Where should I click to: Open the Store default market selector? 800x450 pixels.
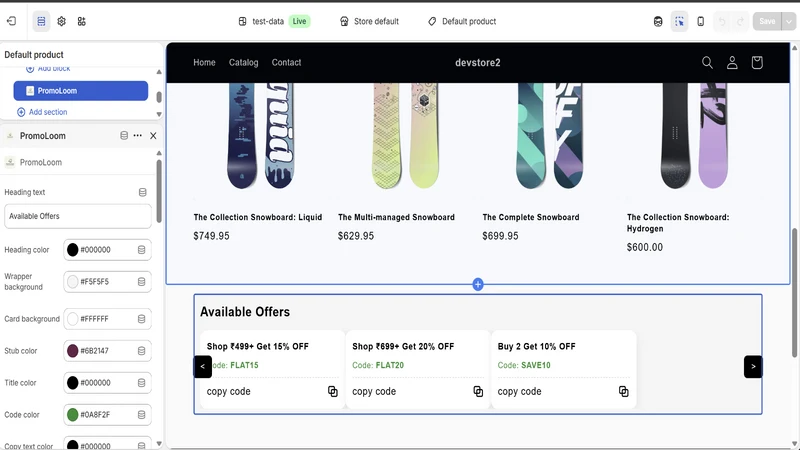(369, 21)
